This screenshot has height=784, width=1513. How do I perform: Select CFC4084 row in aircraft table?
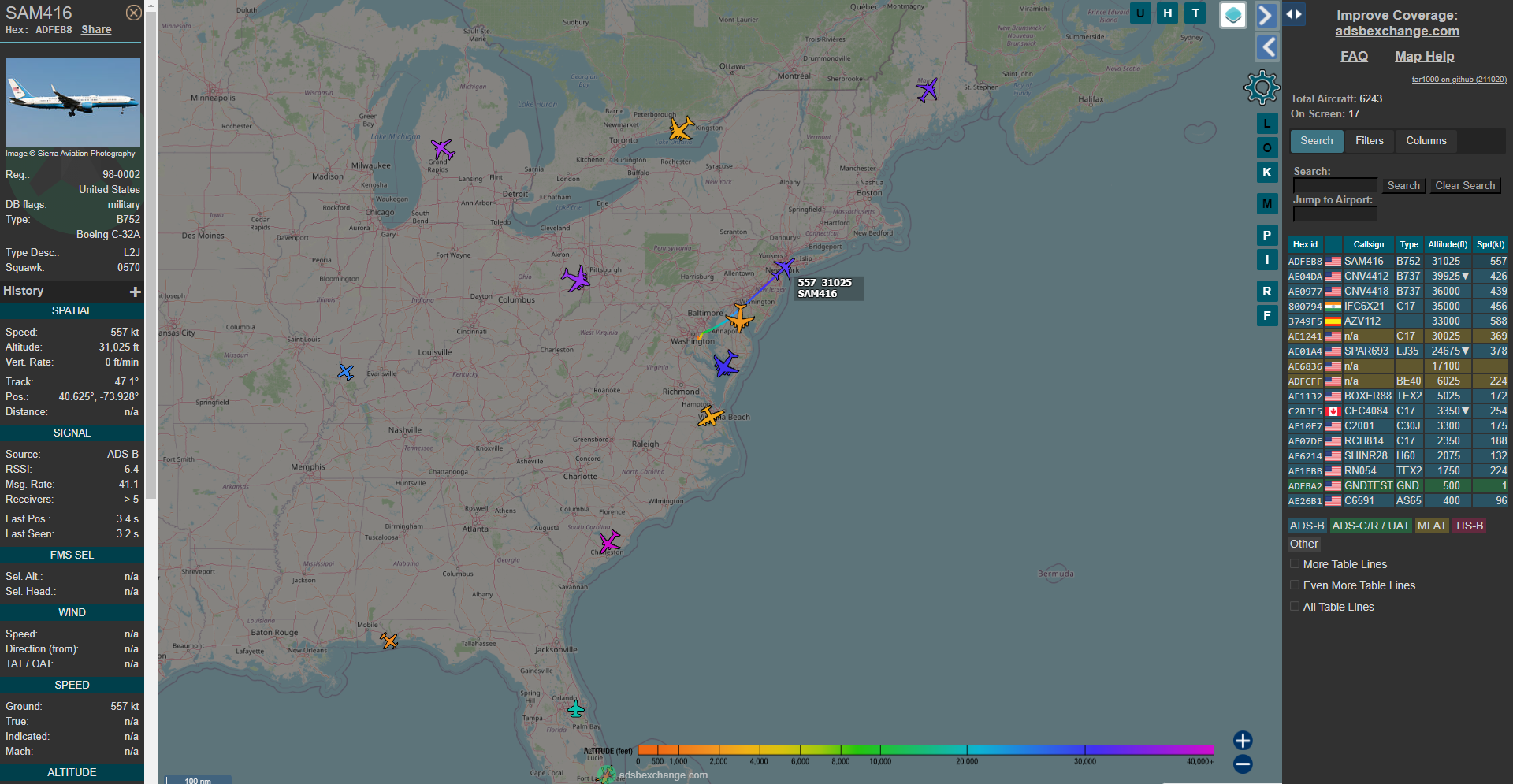[1397, 411]
